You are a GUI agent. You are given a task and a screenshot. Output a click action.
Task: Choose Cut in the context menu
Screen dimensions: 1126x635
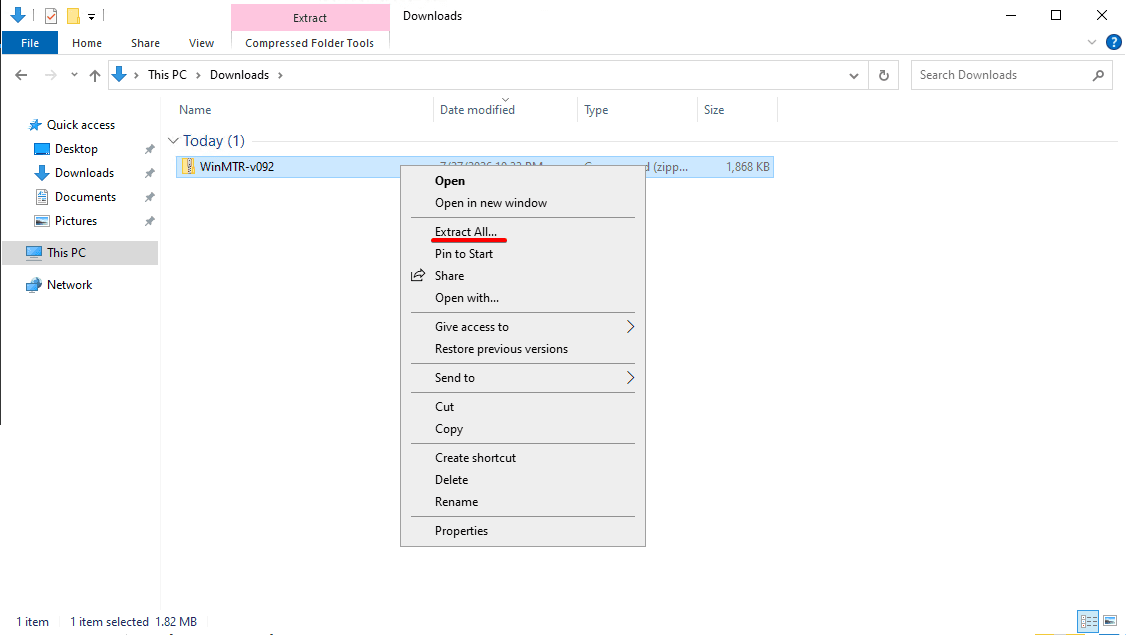(523, 407)
